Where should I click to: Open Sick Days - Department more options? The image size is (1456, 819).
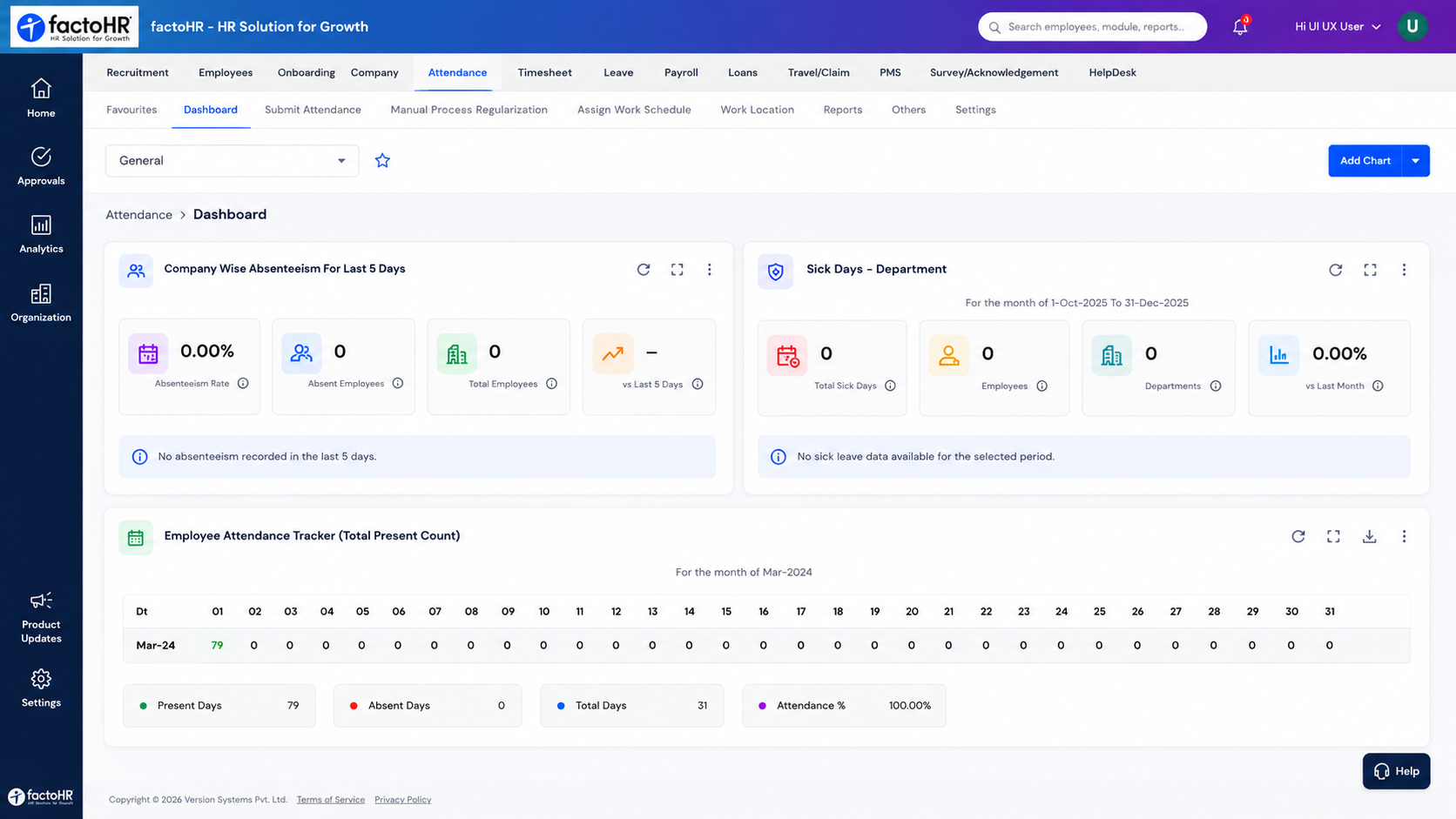click(1404, 270)
